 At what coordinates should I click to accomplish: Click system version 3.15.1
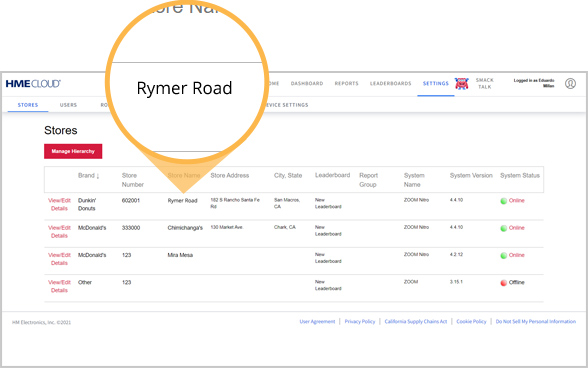point(456,282)
